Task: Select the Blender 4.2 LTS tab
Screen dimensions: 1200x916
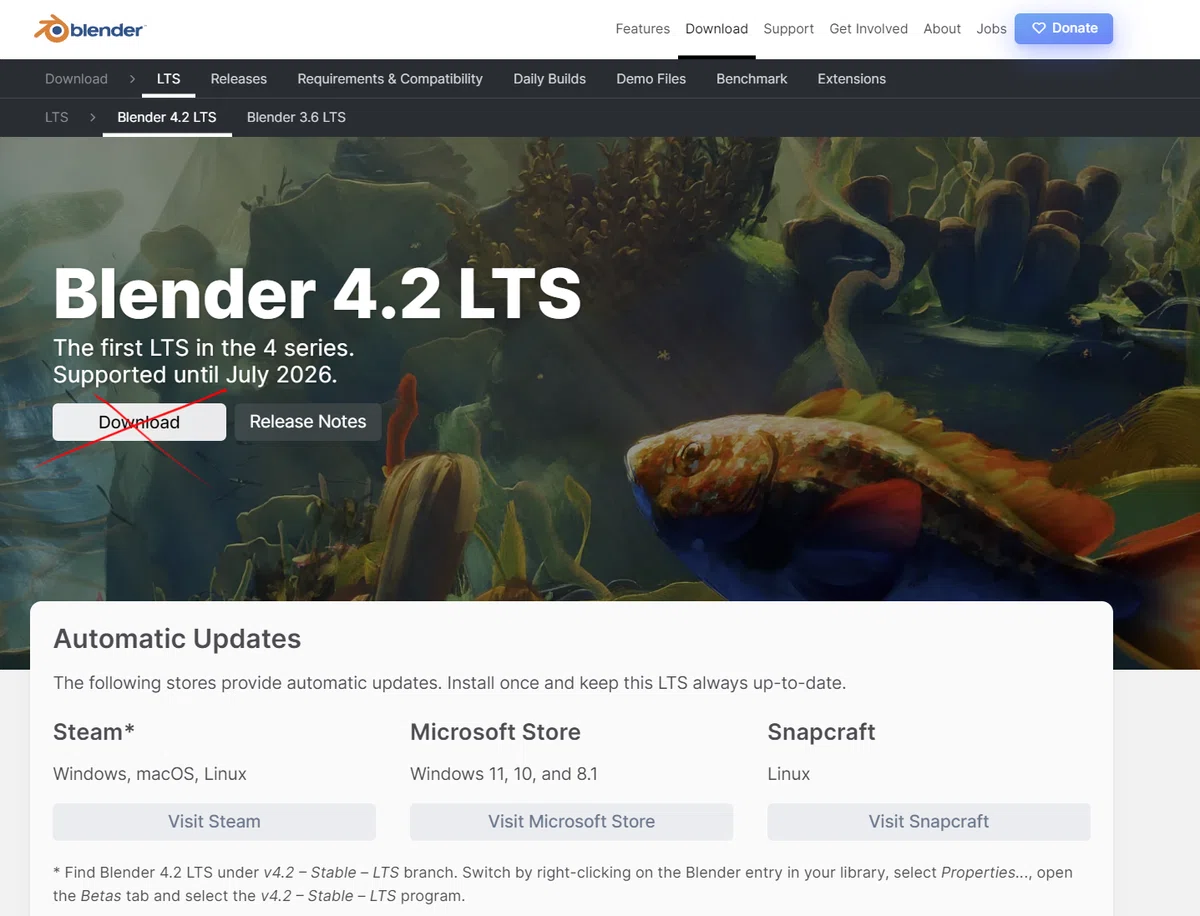Action: click(x=167, y=117)
